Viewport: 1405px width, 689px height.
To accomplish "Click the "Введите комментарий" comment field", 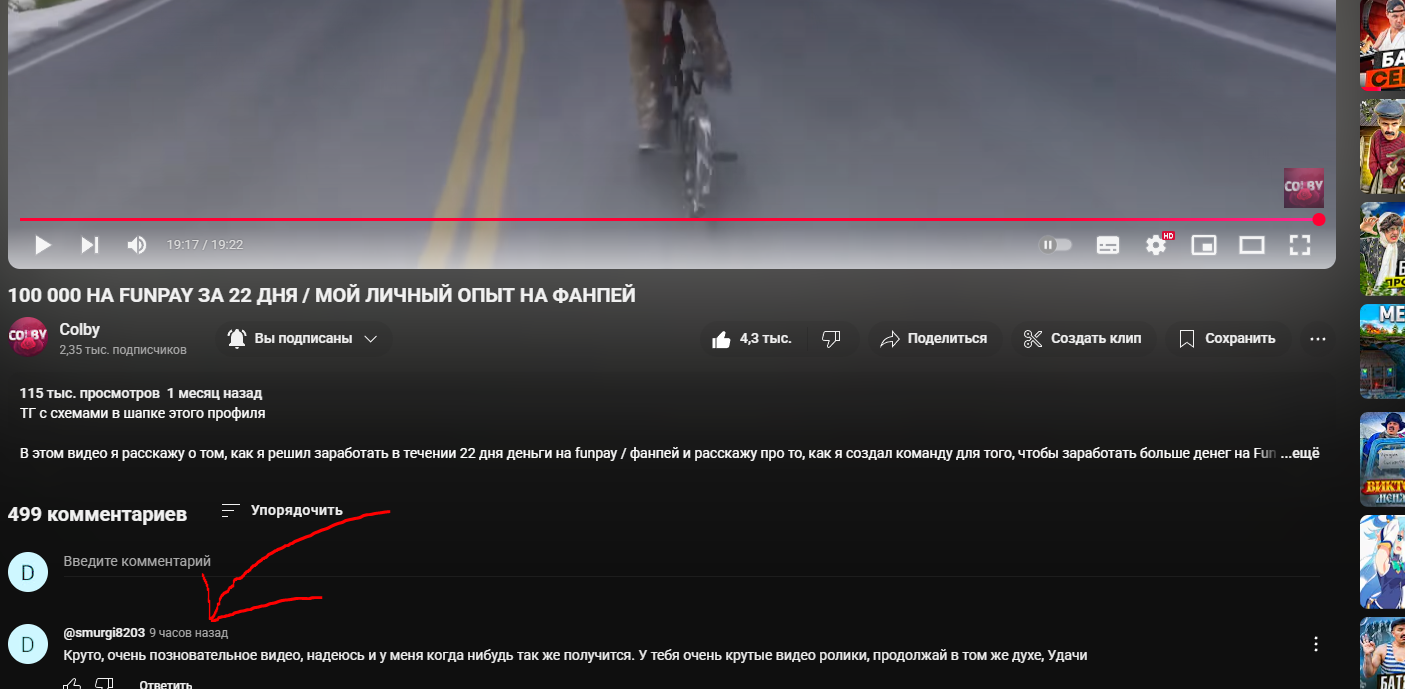I will point(691,562).
